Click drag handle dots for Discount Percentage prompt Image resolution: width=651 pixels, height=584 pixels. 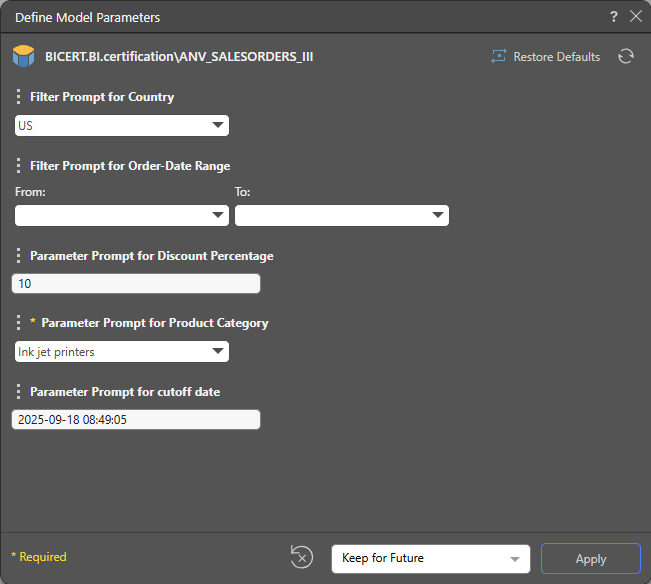pyautogui.click(x=19, y=255)
